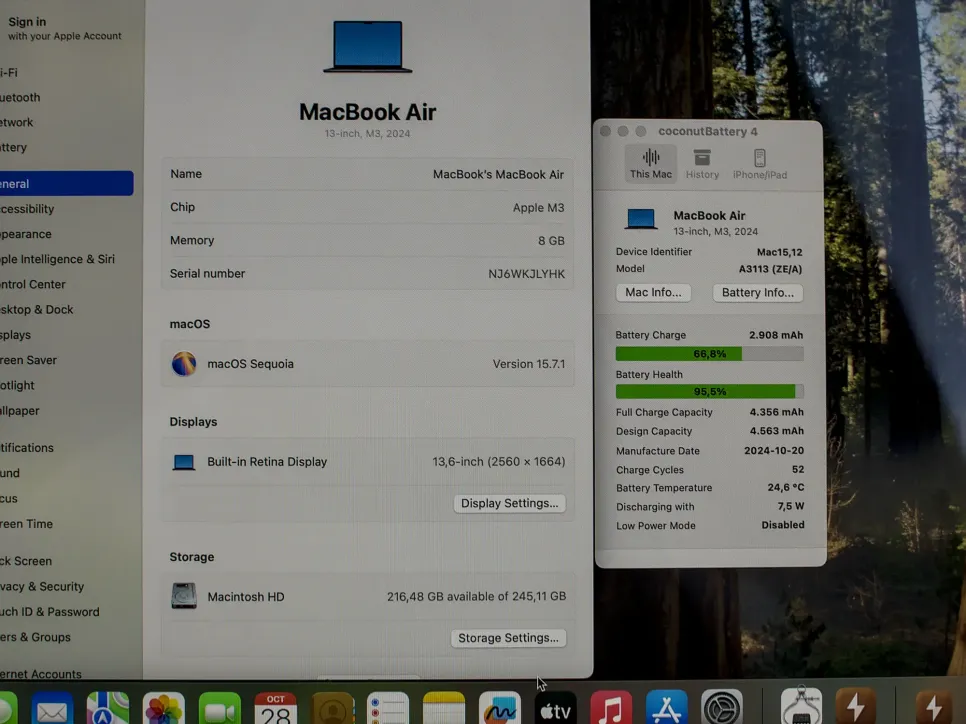Open Freeform app in the Dock
Viewport: 966px width, 724px height.
(x=499, y=710)
